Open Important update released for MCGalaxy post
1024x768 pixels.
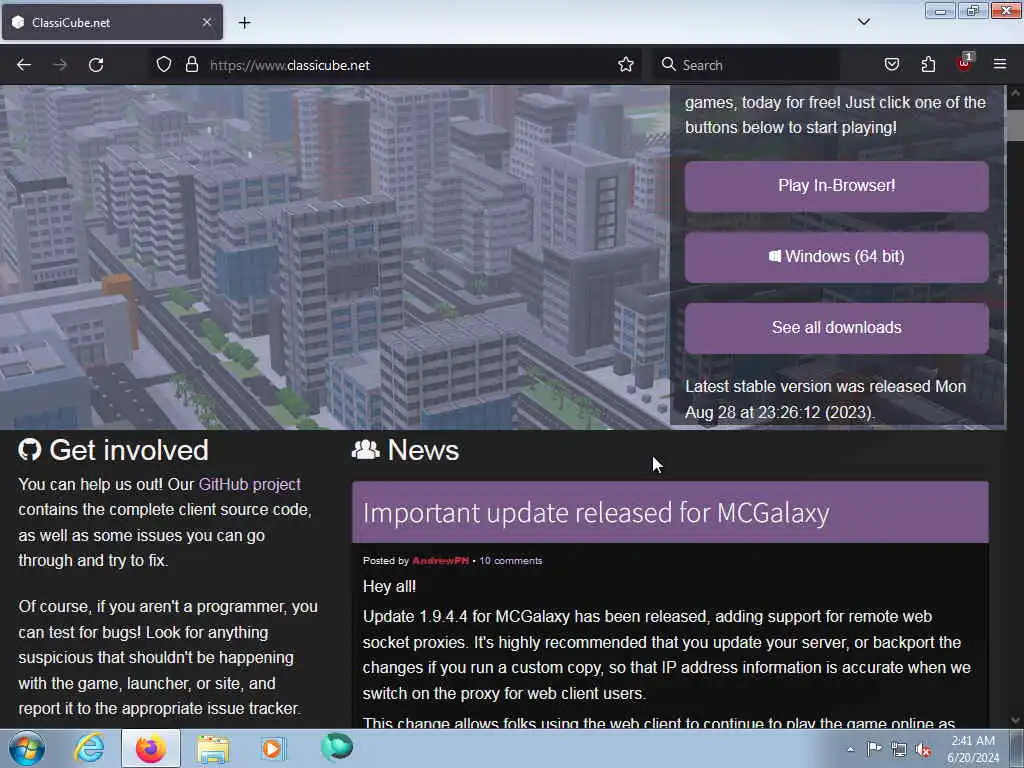596,513
